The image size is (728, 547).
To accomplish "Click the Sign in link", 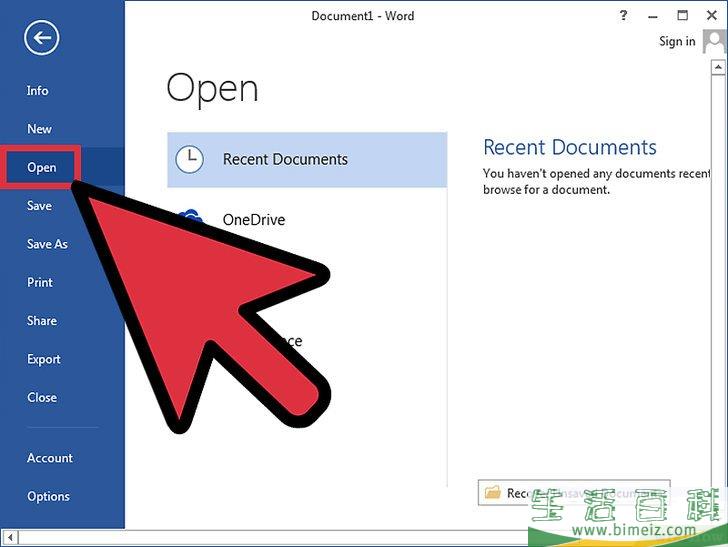I will [x=677, y=41].
